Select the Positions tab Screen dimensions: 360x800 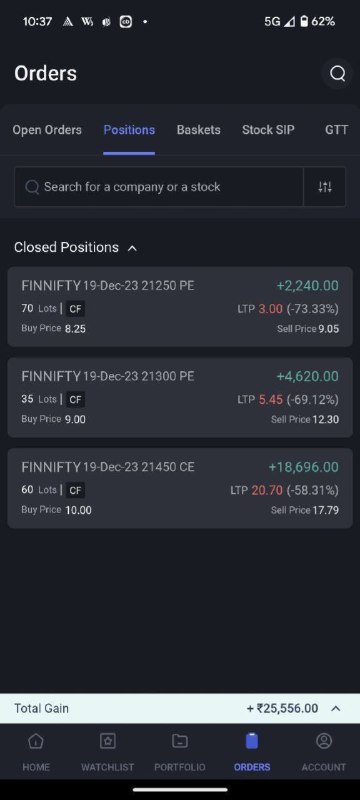[x=129, y=130]
